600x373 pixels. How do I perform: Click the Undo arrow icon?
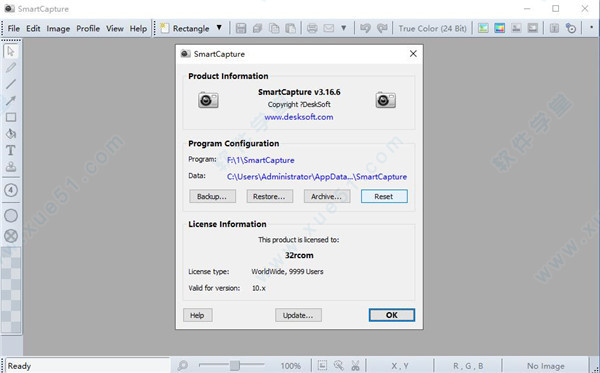(x=365, y=28)
